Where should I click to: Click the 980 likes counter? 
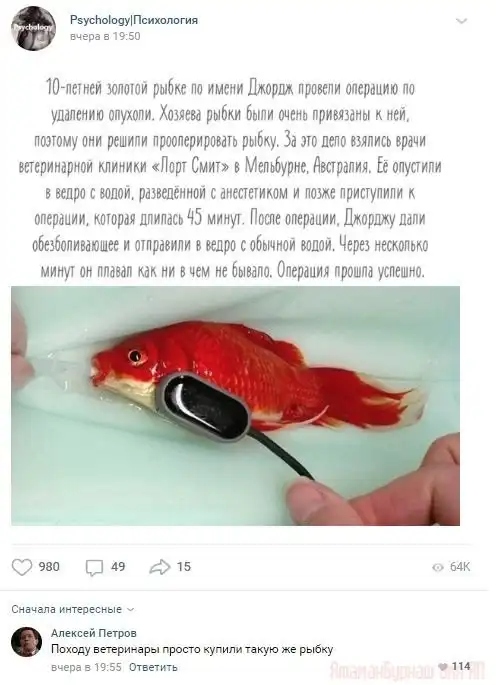click(x=49, y=567)
